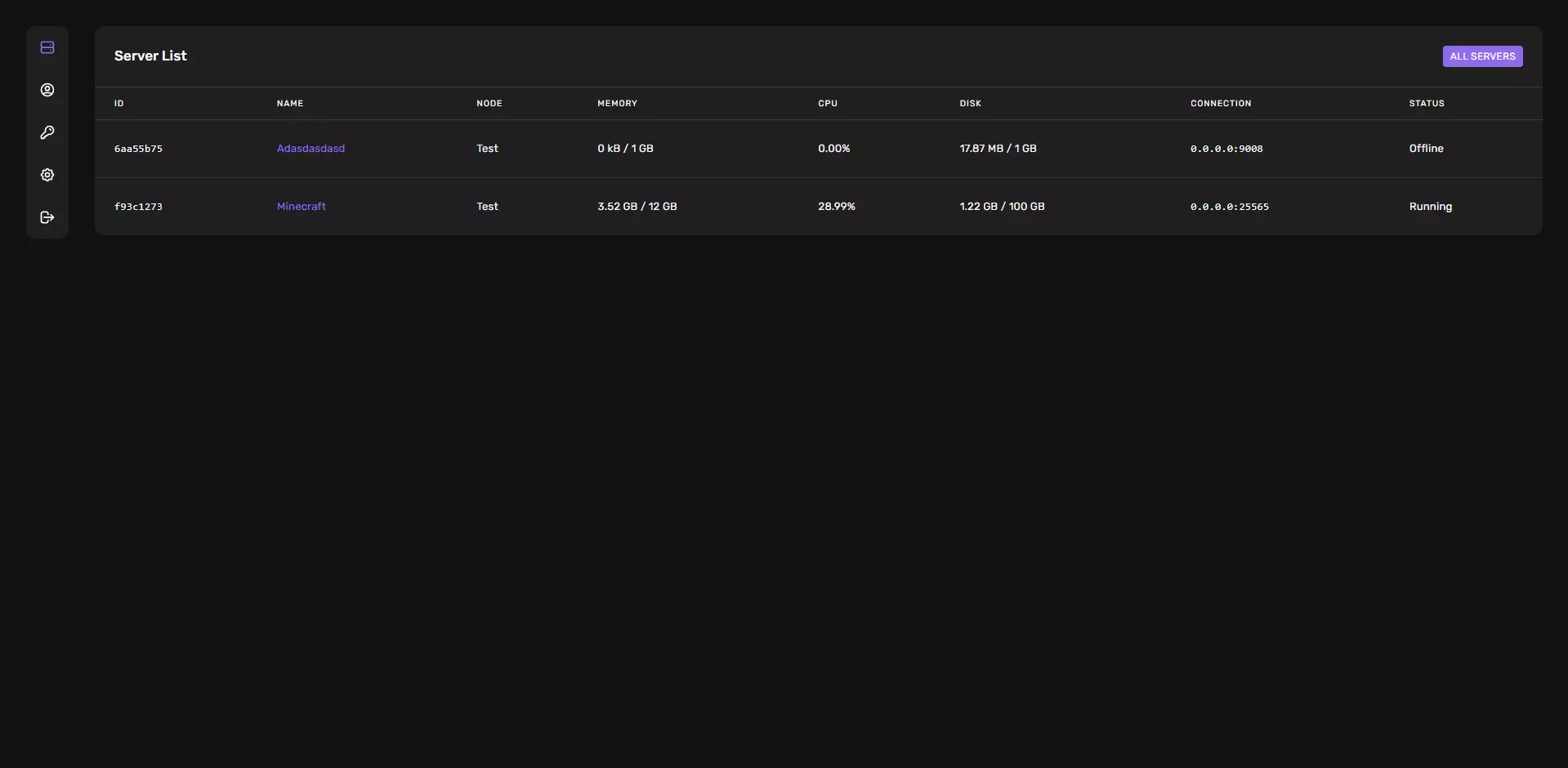Viewport: 1568px width, 768px height.
Task: Click the DISK column header
Action: click(x=971, y=104)
